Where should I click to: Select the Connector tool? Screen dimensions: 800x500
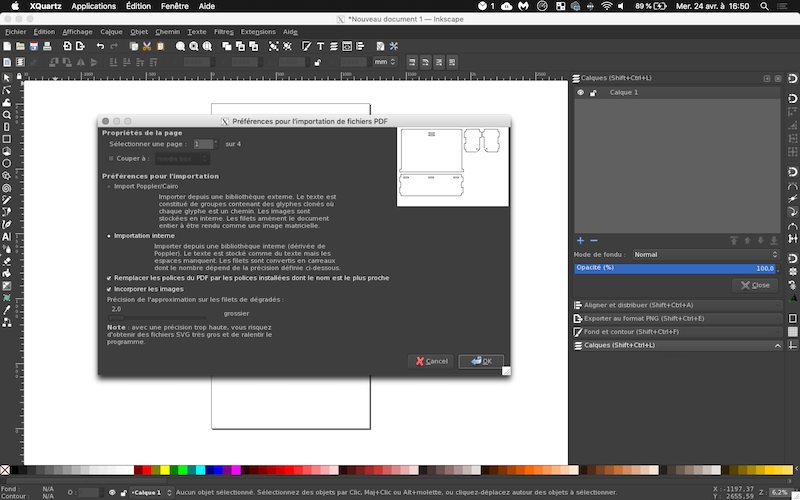pos(7,322)
